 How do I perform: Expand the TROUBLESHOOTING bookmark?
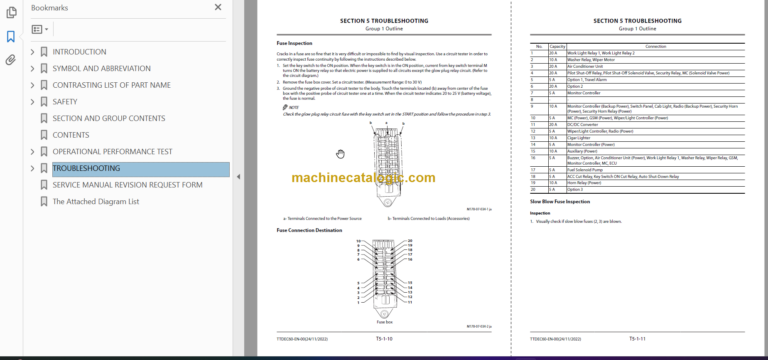(32, 168)
